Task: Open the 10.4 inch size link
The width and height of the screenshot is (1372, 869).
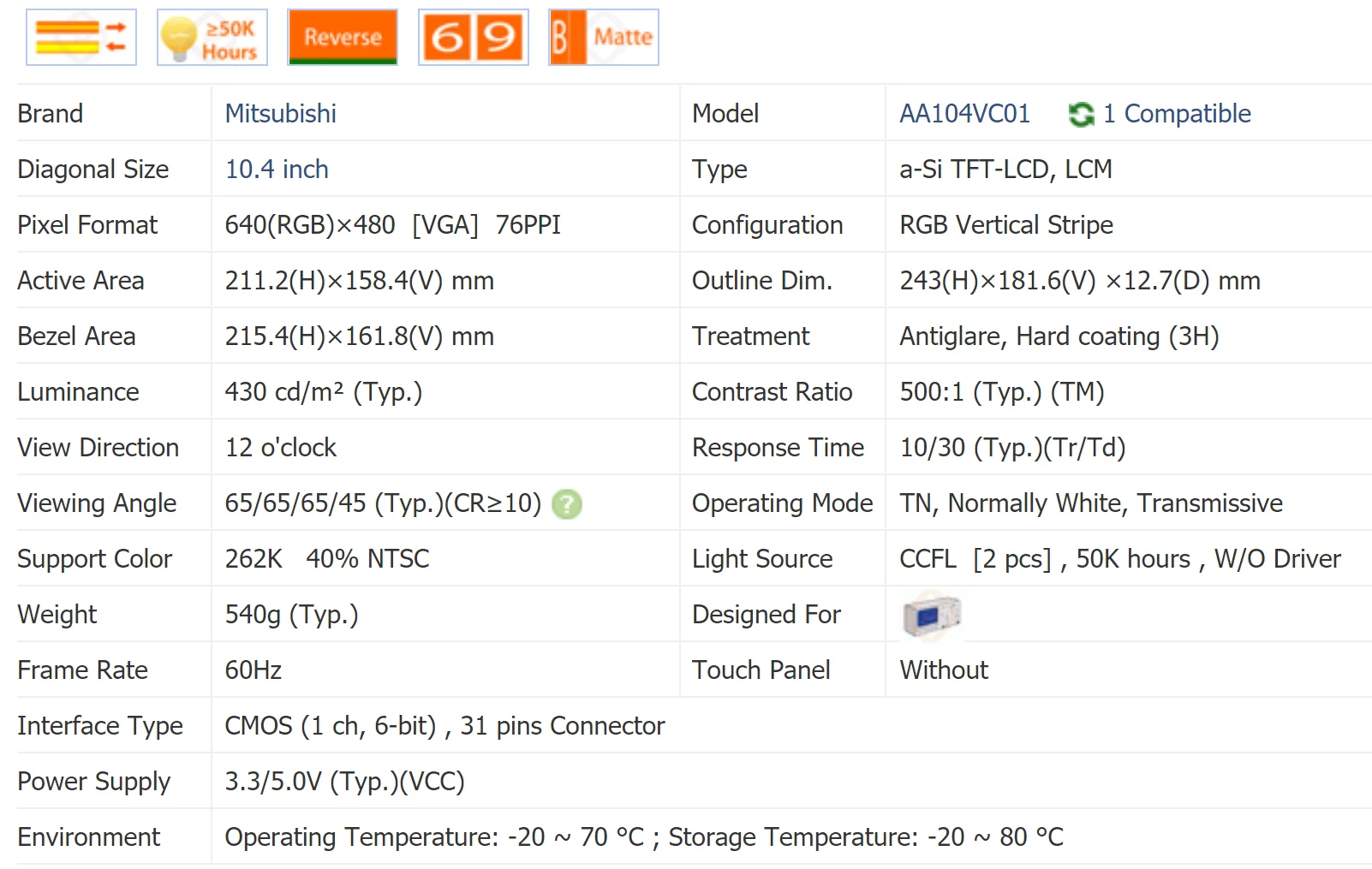Action: (x=277, y=170)
